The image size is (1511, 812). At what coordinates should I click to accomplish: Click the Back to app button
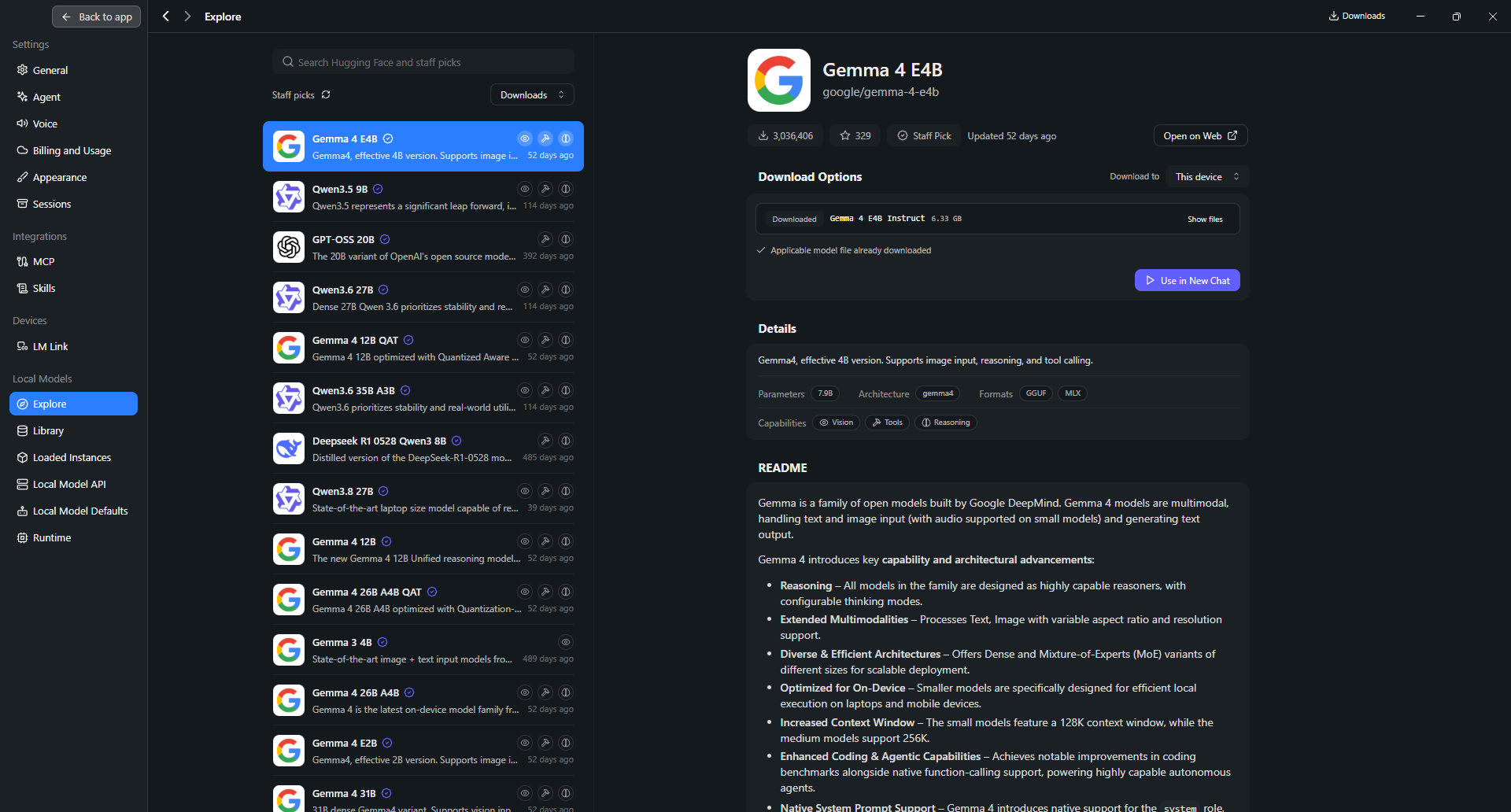(96, 17)
